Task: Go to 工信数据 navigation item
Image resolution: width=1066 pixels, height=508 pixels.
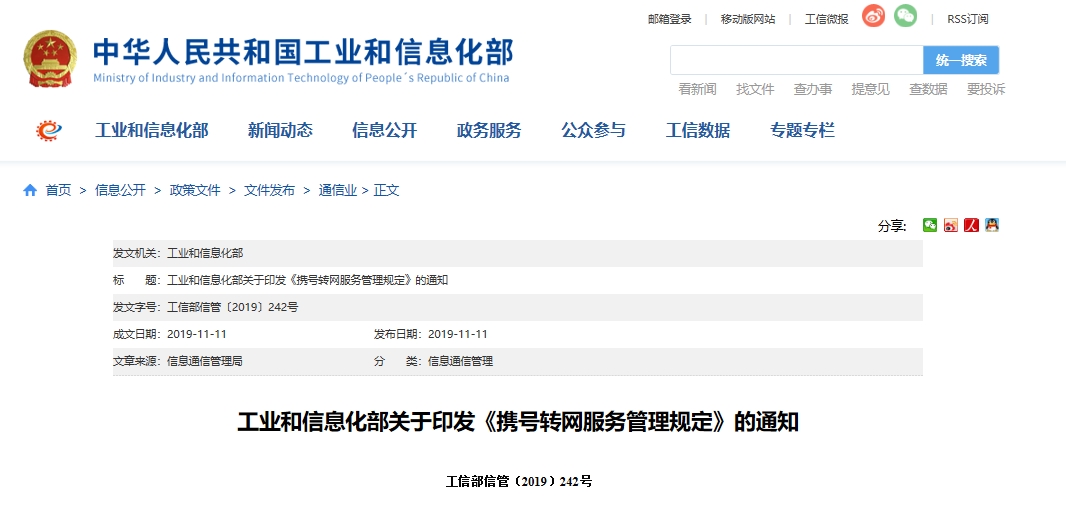Action: tap(698, 130)
